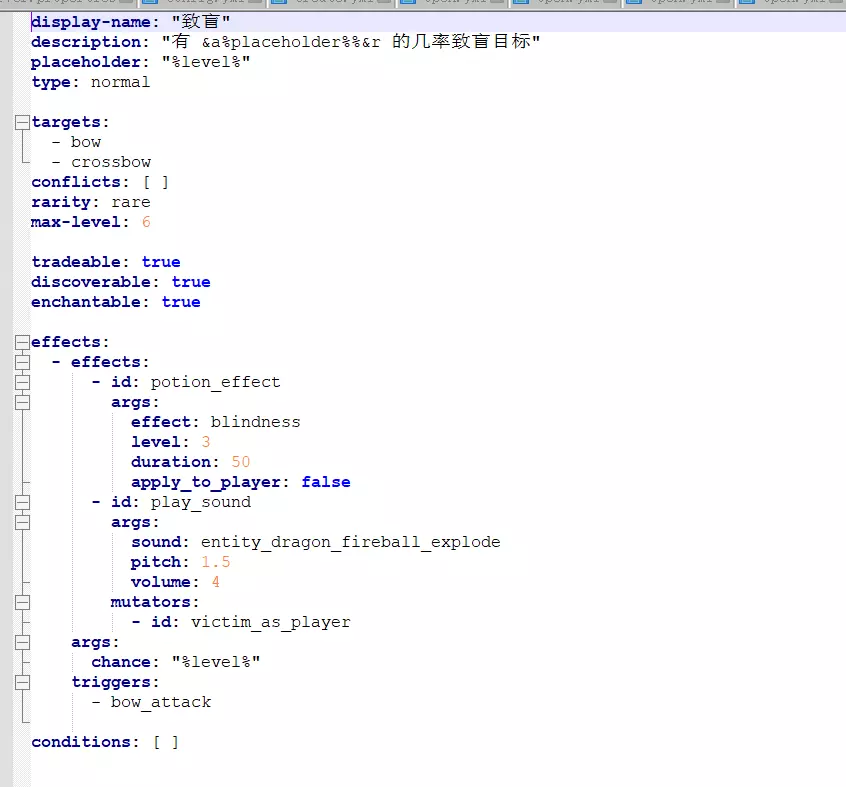The width and height of the screenshot is (846, 787).
Task: Collapse the top-level effects block
Action: (x=22, y=343)
